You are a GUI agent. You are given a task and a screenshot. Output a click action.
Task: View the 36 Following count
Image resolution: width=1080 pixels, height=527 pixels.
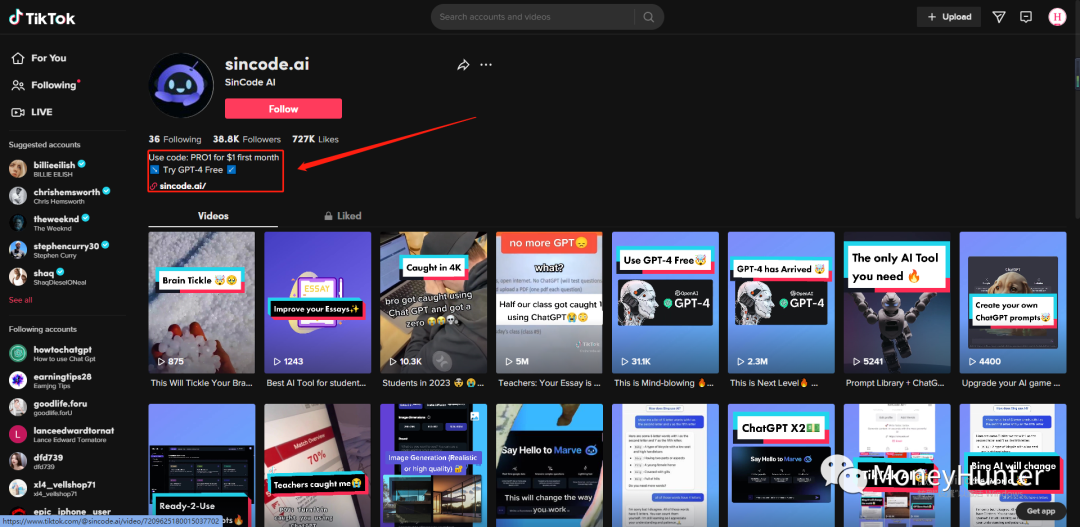point(175,139)
